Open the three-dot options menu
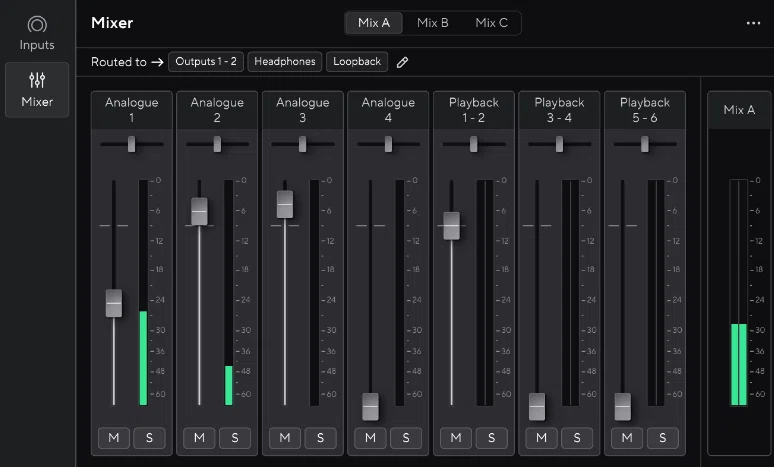 [753, 23]
